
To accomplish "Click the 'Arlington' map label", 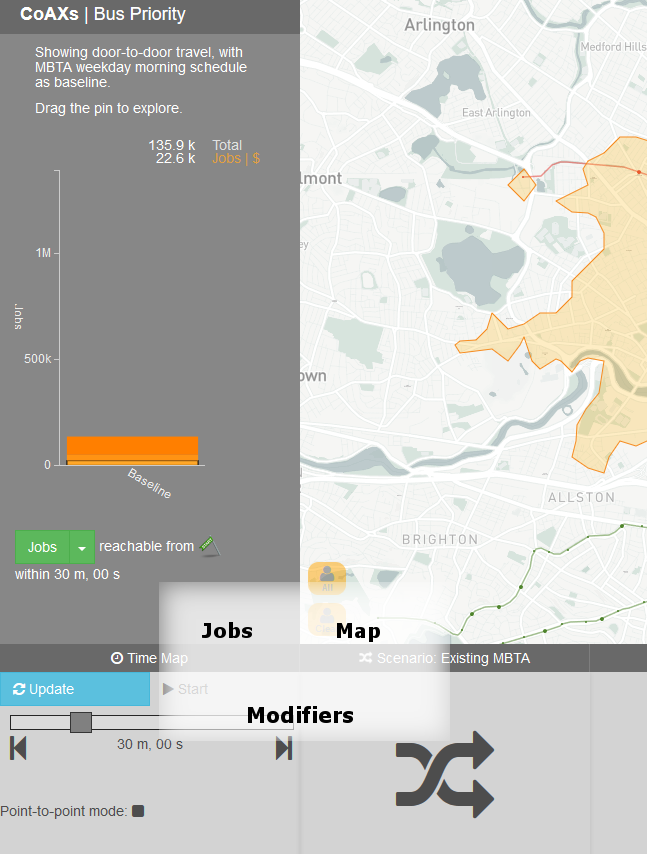I will coord(440,25).
